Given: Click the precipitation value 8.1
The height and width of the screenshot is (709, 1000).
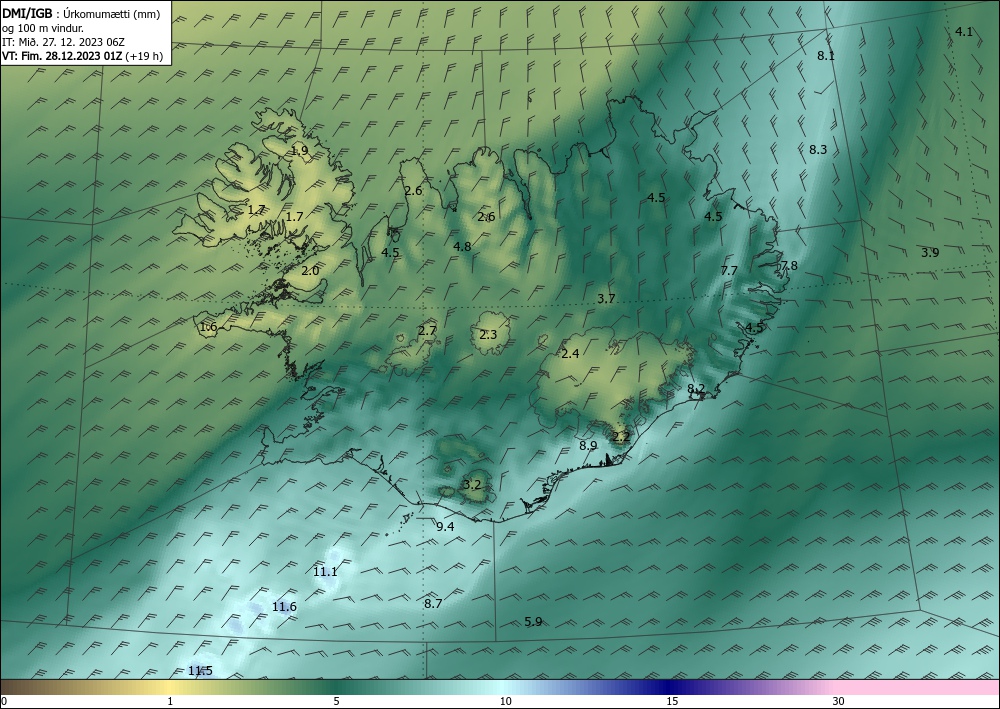Looking at the screenshot, I should (826, 56).
